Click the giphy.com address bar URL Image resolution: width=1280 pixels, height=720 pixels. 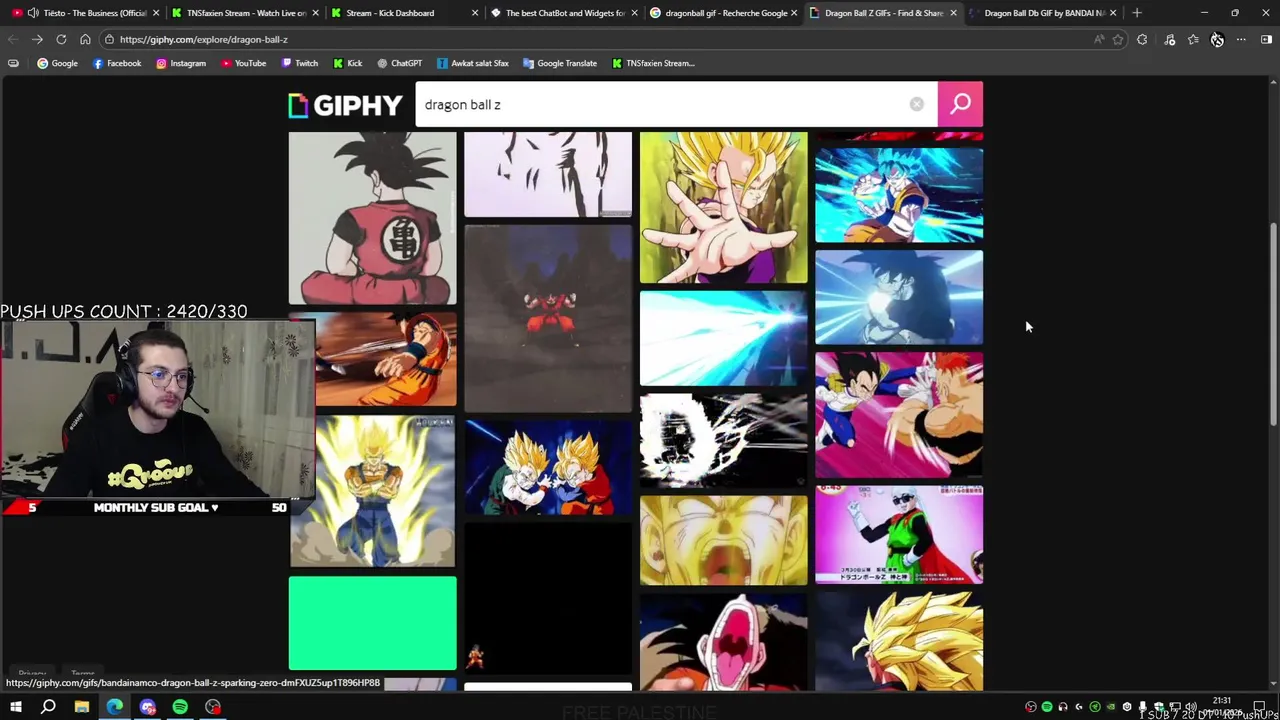coord(203,39)
